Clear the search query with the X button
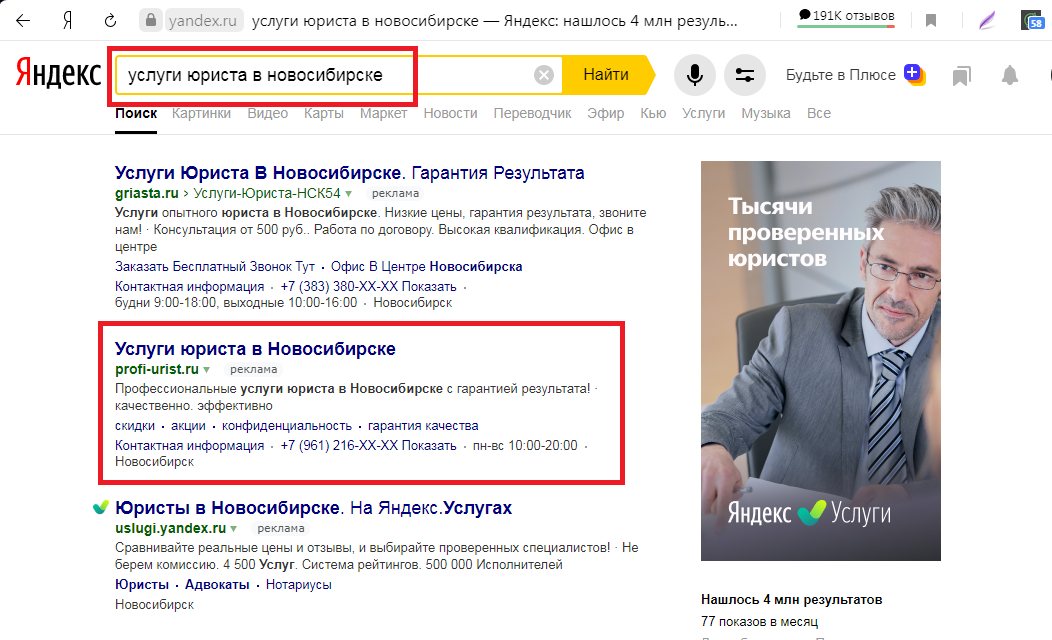Screen dimensions: 1052x640 [543, 74]
